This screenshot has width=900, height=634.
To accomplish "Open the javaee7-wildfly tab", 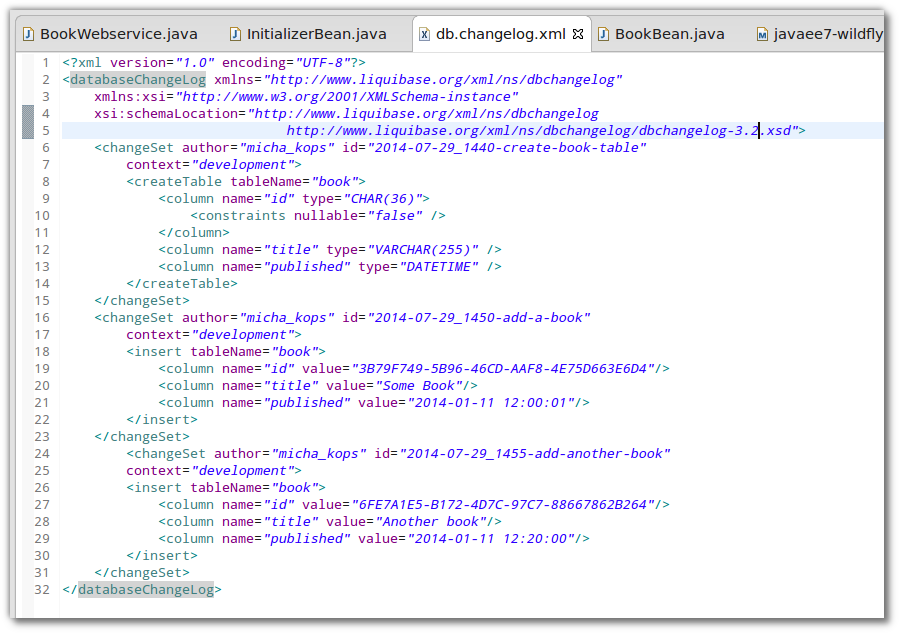I will click(x=830, y=33).
